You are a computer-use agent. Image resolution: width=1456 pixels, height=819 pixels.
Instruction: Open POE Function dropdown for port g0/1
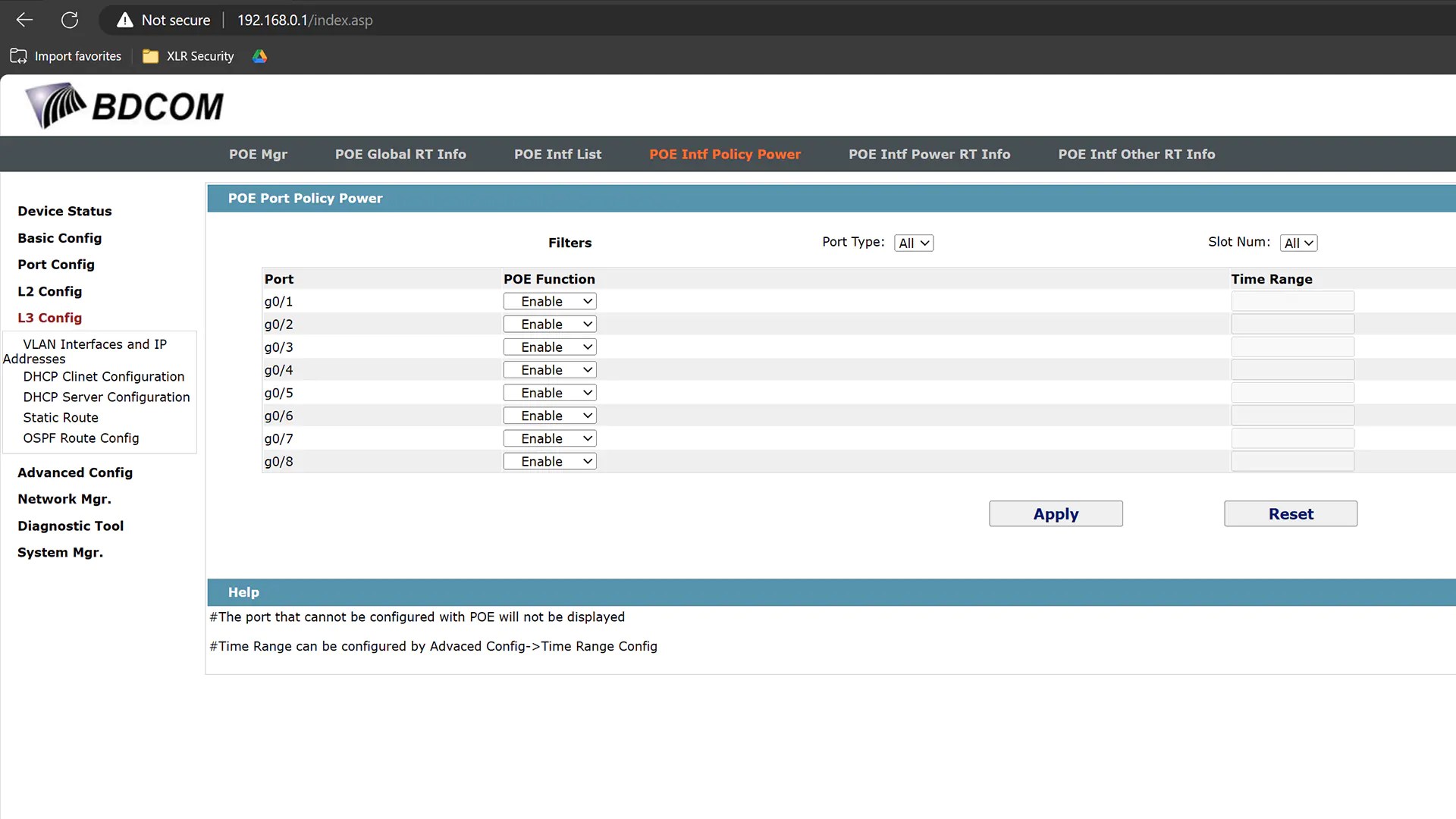point(550,302)
